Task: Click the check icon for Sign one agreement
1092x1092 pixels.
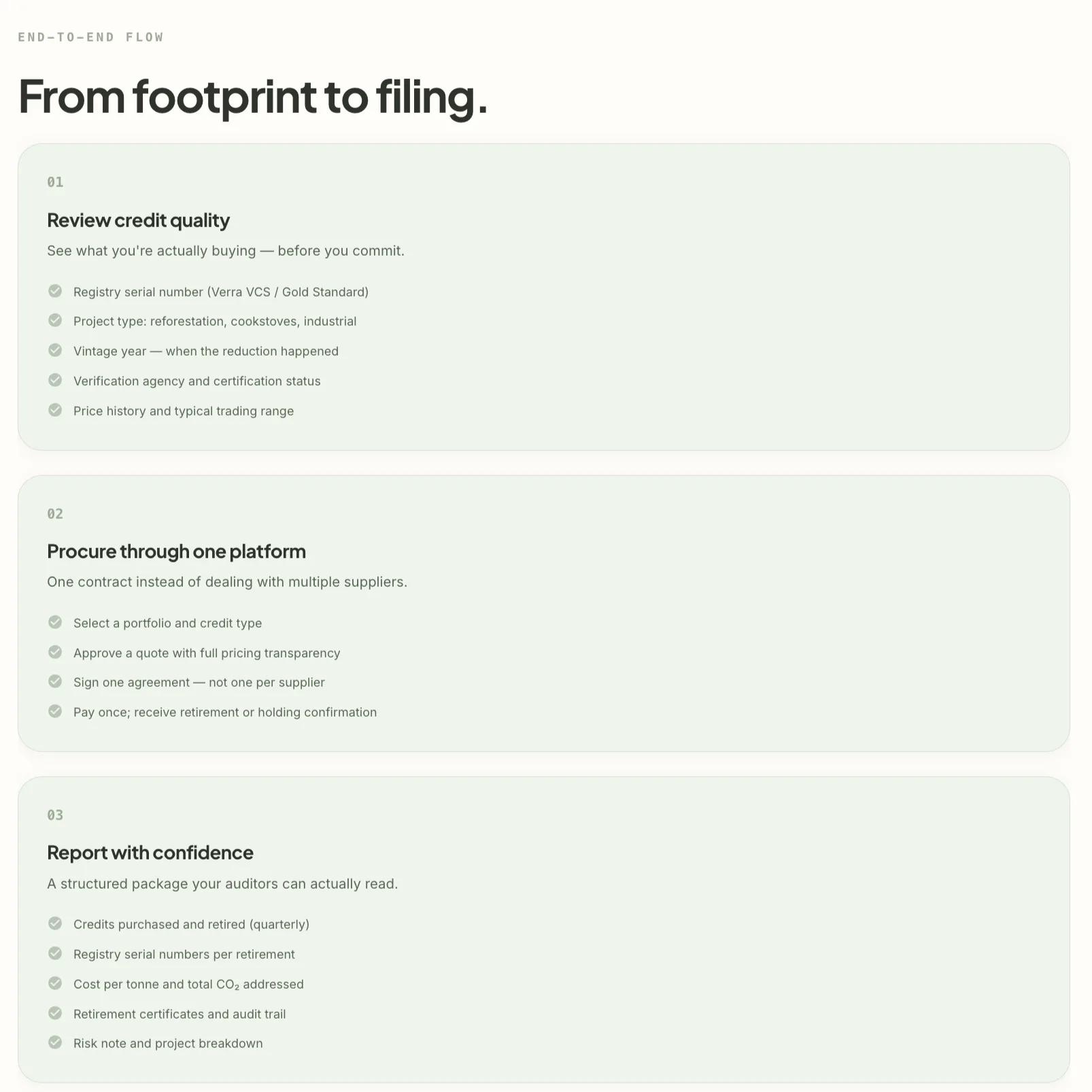Action: tap(55, 681)
